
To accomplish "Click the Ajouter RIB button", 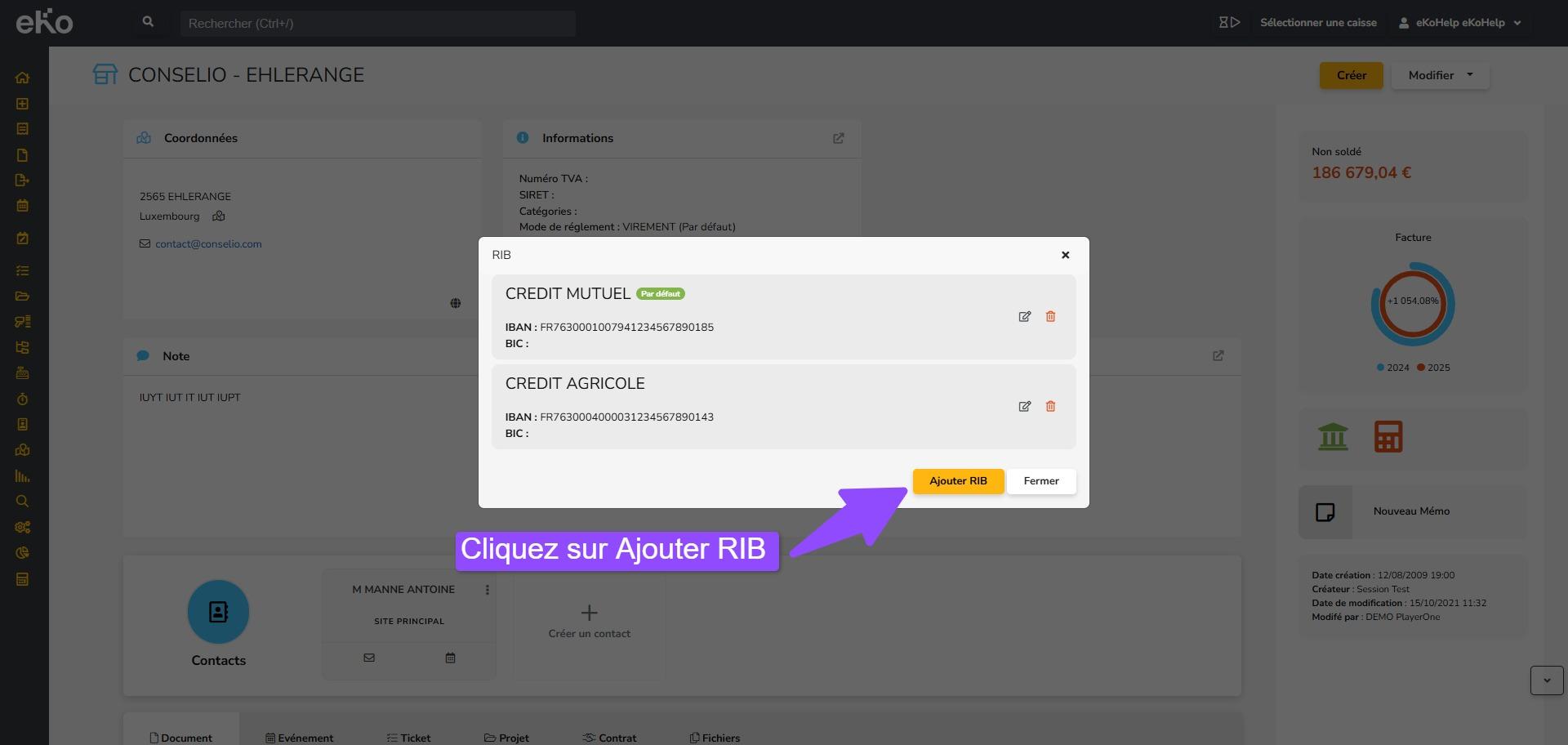I will [x=957, y=481].
